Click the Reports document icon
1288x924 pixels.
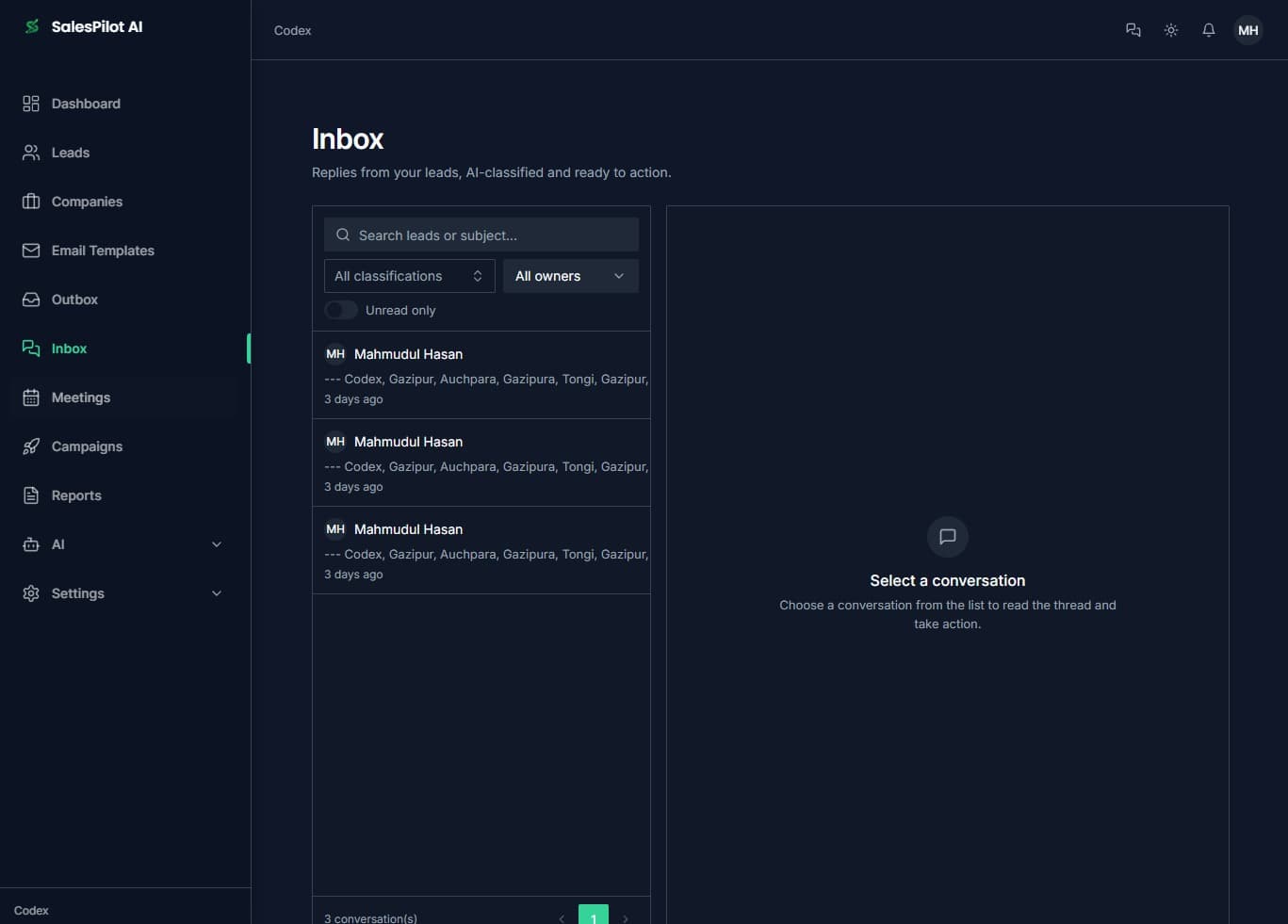pyautogui.click(x=31, y=495)
